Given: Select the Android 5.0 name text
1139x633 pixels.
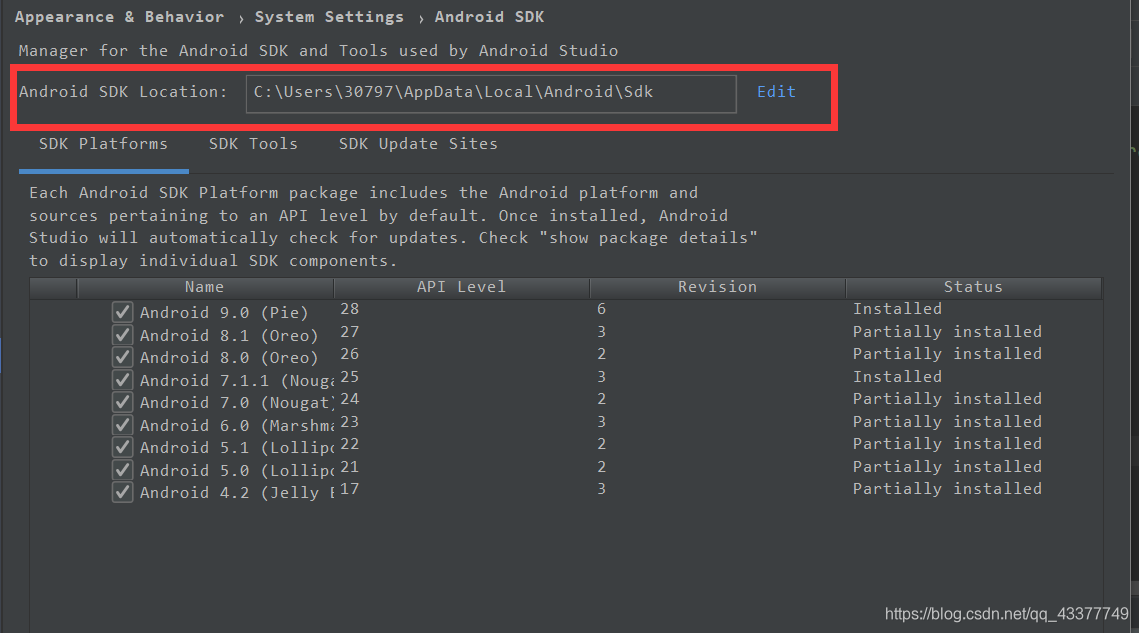Looking at the screenshot, I should click(x=236, y=470).
